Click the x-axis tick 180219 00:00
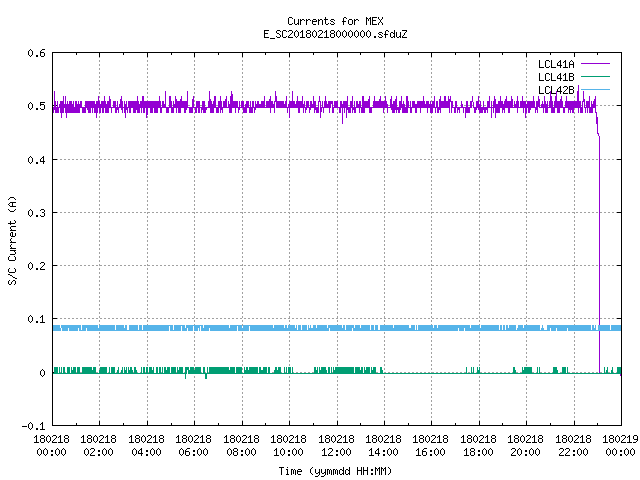This screenshot has height=480, width=640. [x=621, y=446]
